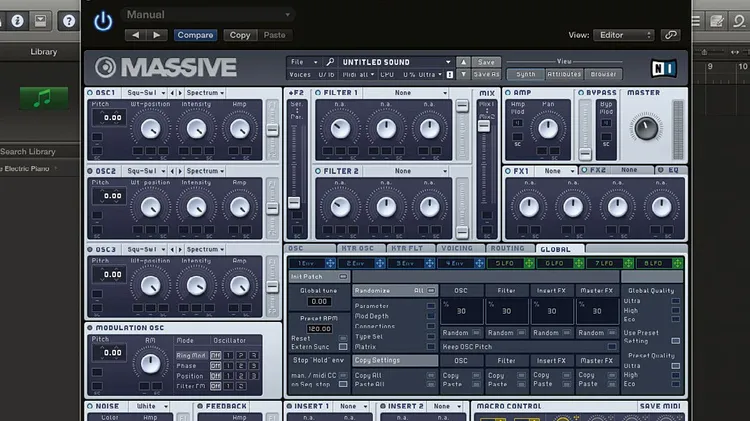Click the 2 Env move handle icon
The image size is (750, 421).
[380, 263]
